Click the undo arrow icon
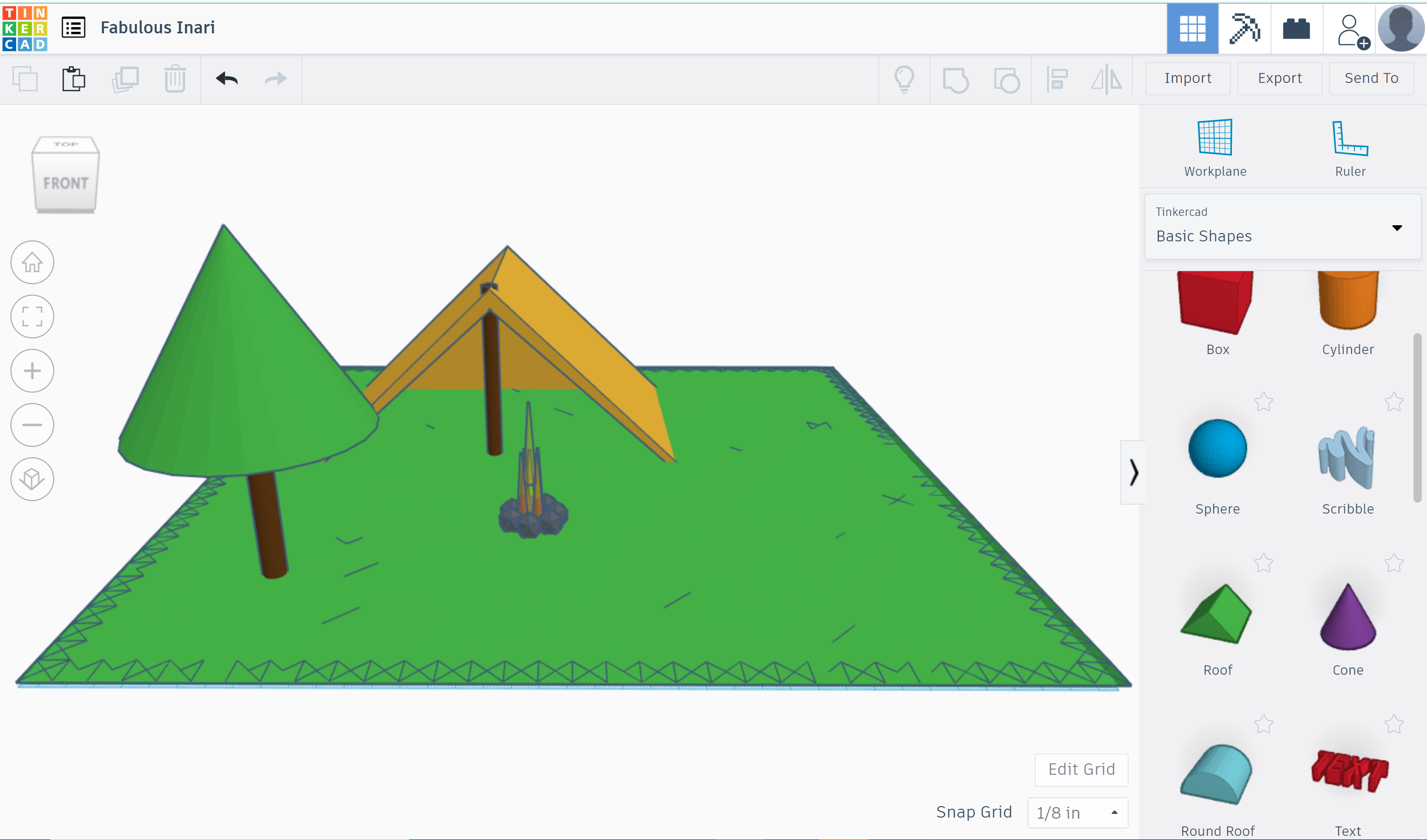The width and height of the screenshot is (1427, 840). click(227, 79)
